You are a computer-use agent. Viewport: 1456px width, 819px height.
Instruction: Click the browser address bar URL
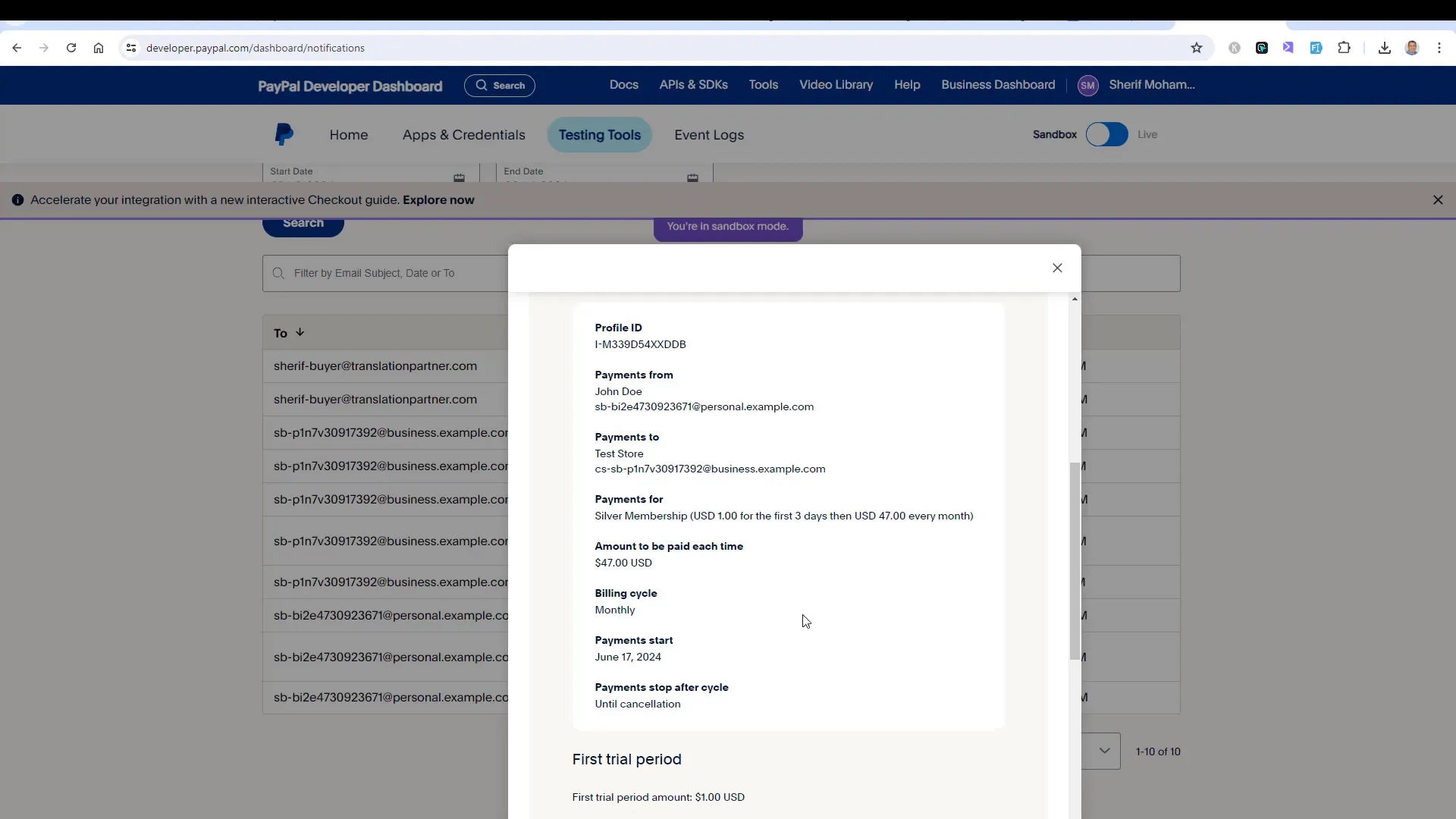pyautogui.click(x=256, y=48)
